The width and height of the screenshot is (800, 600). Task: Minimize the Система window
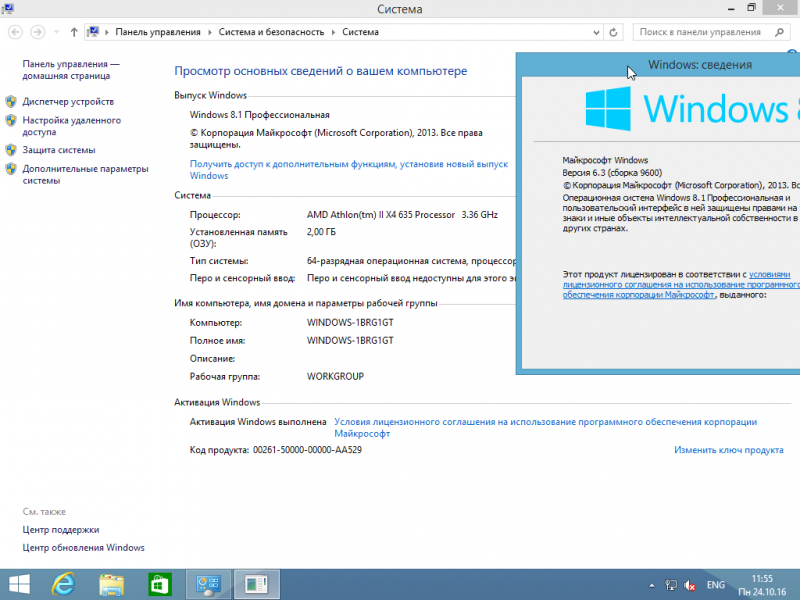(731, 9)
